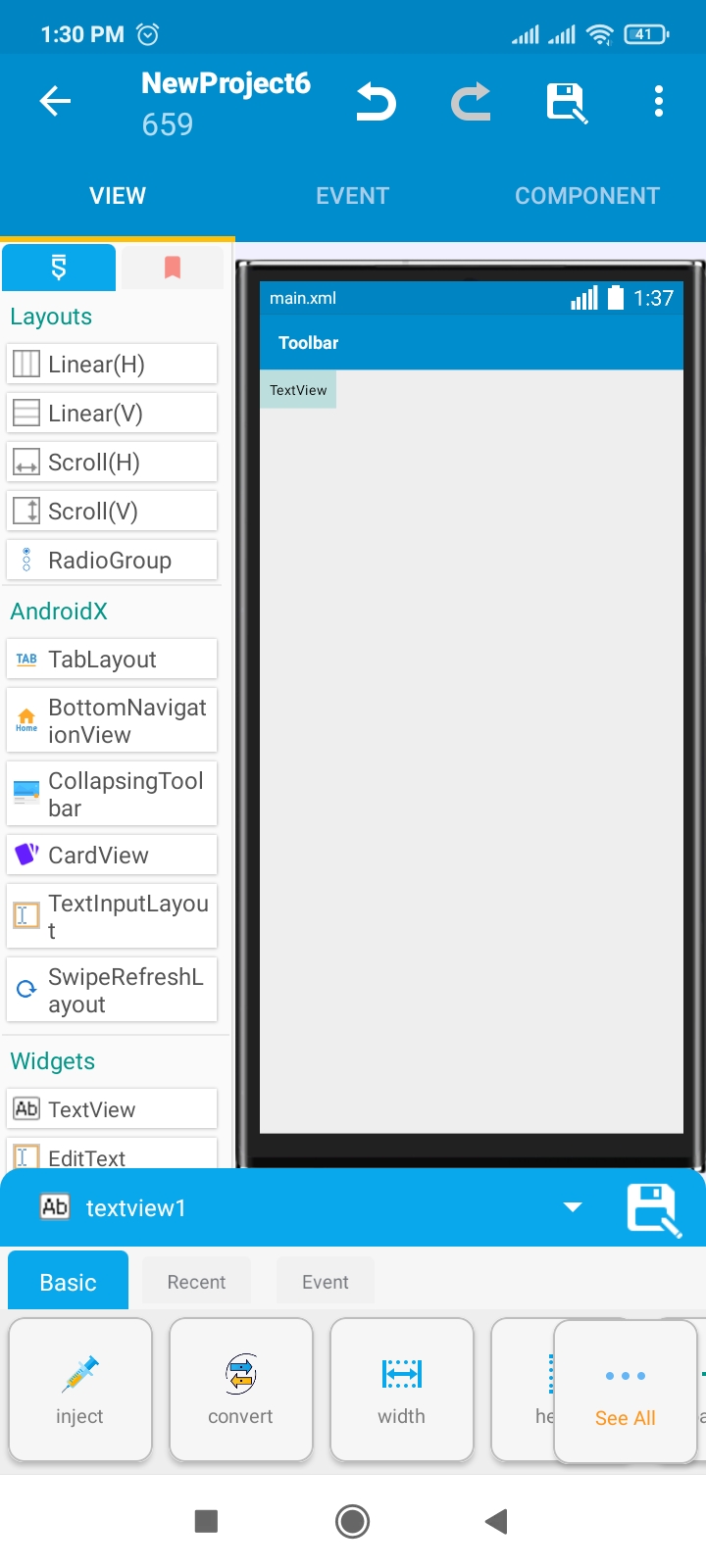The image size is (706, 1568).
Task: Redo the last undone action
Action: click(x=471, y=102)
